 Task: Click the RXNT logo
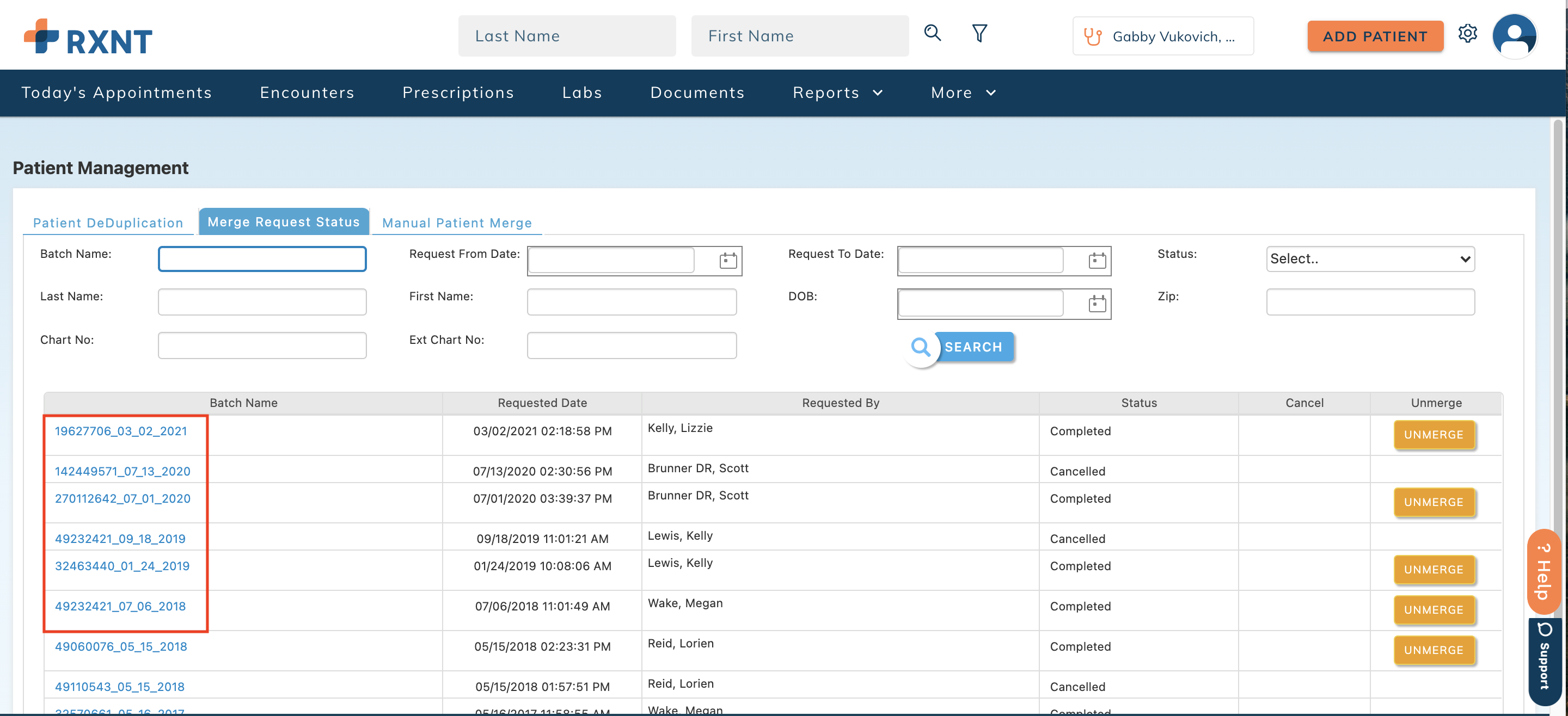coord(88,37)
